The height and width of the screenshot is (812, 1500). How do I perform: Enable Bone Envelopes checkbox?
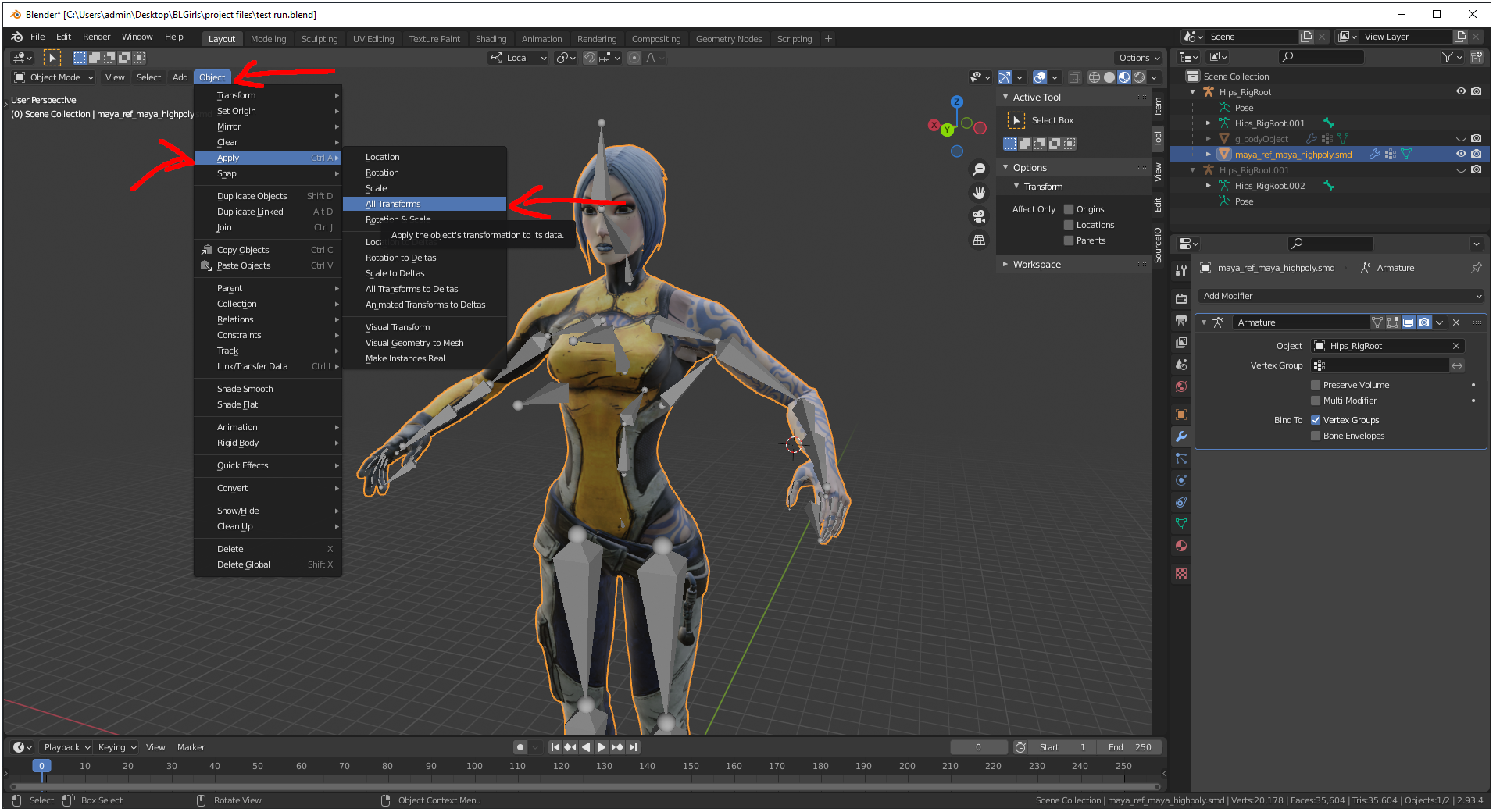1316,436
